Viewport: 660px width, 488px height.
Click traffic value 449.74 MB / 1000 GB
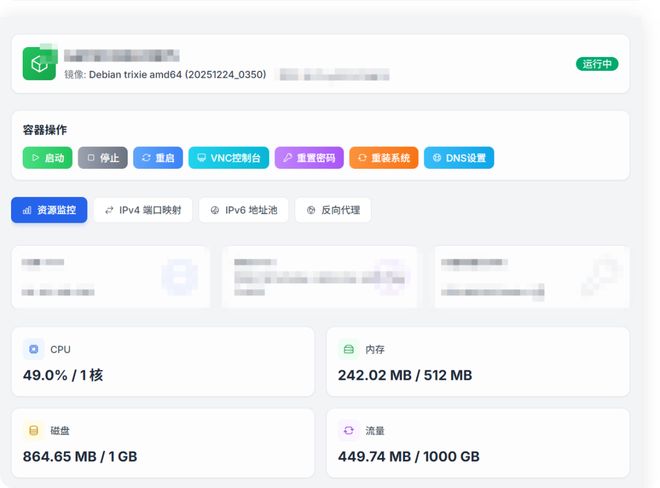409,456
